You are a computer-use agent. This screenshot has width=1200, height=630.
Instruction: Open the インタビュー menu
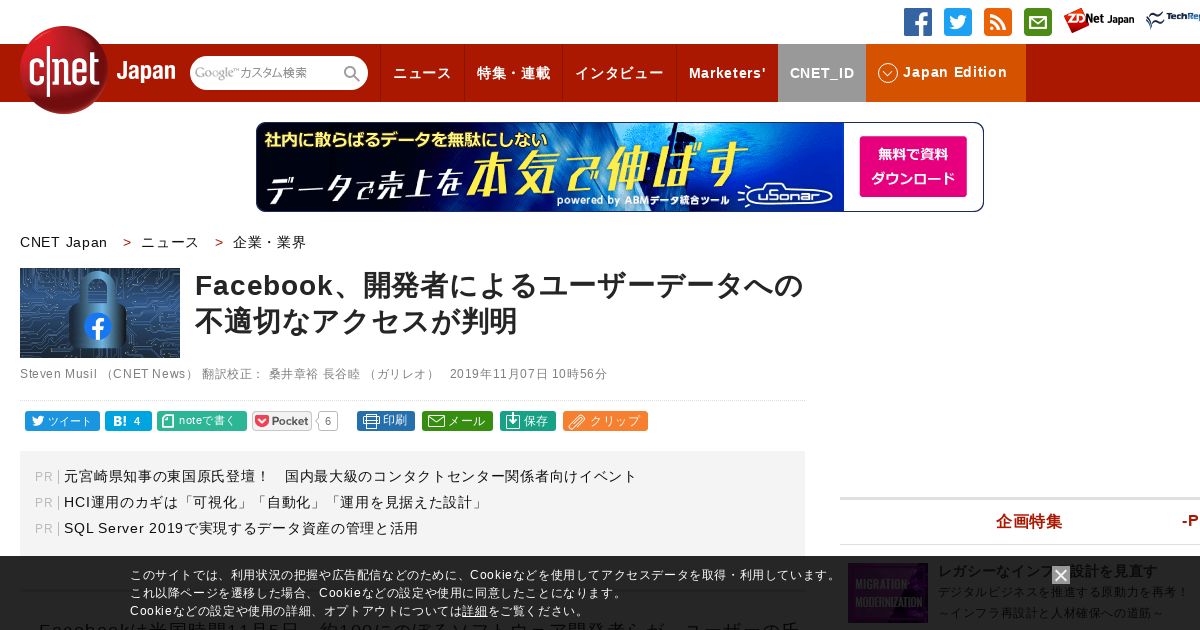click(619, 73)
